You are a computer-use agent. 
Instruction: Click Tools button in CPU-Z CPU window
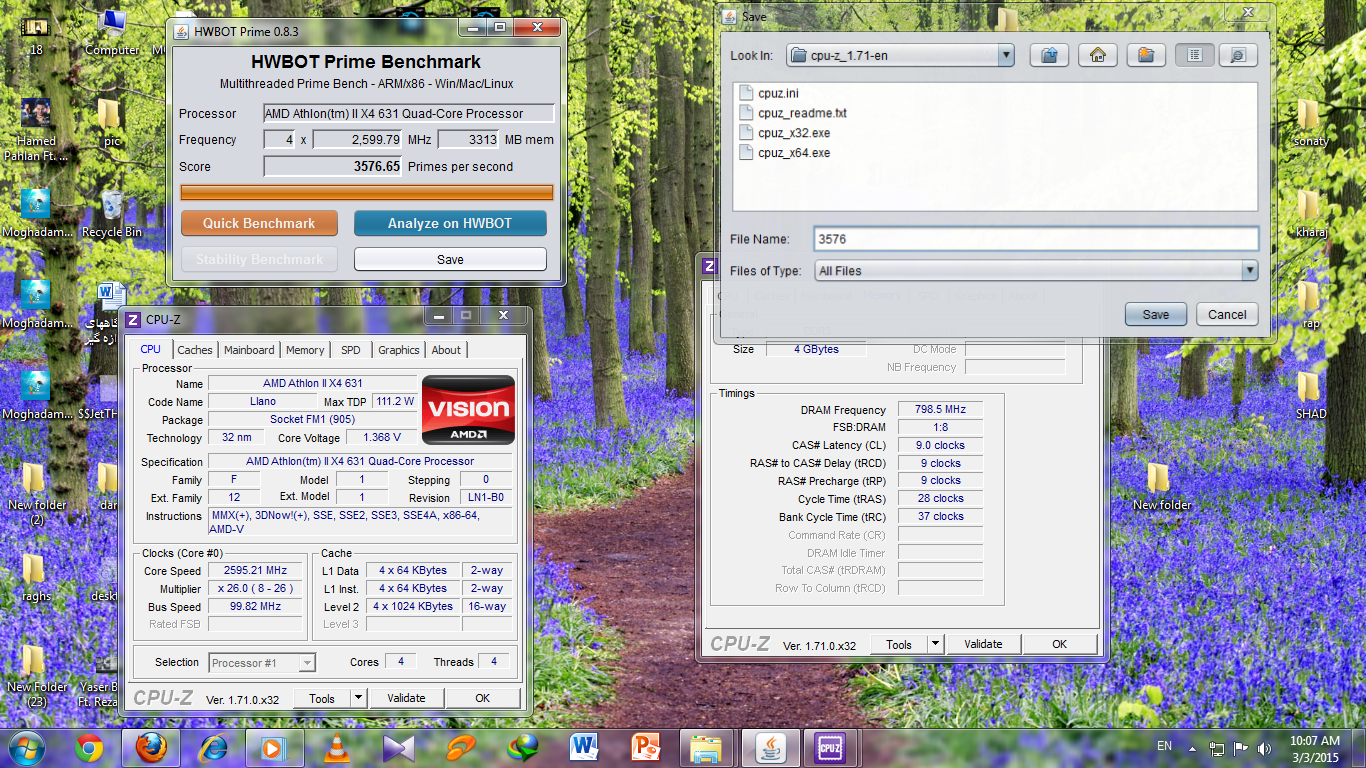(322, 698)
